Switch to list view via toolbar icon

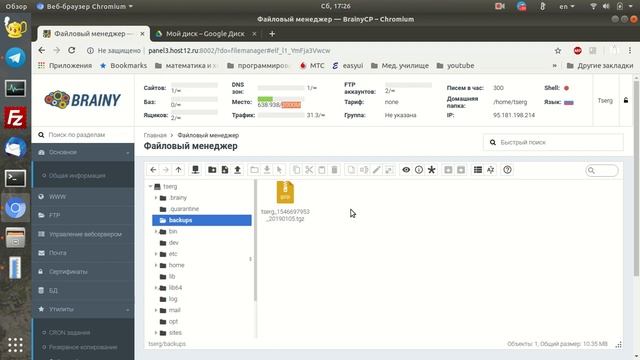(x=478, y=170)
